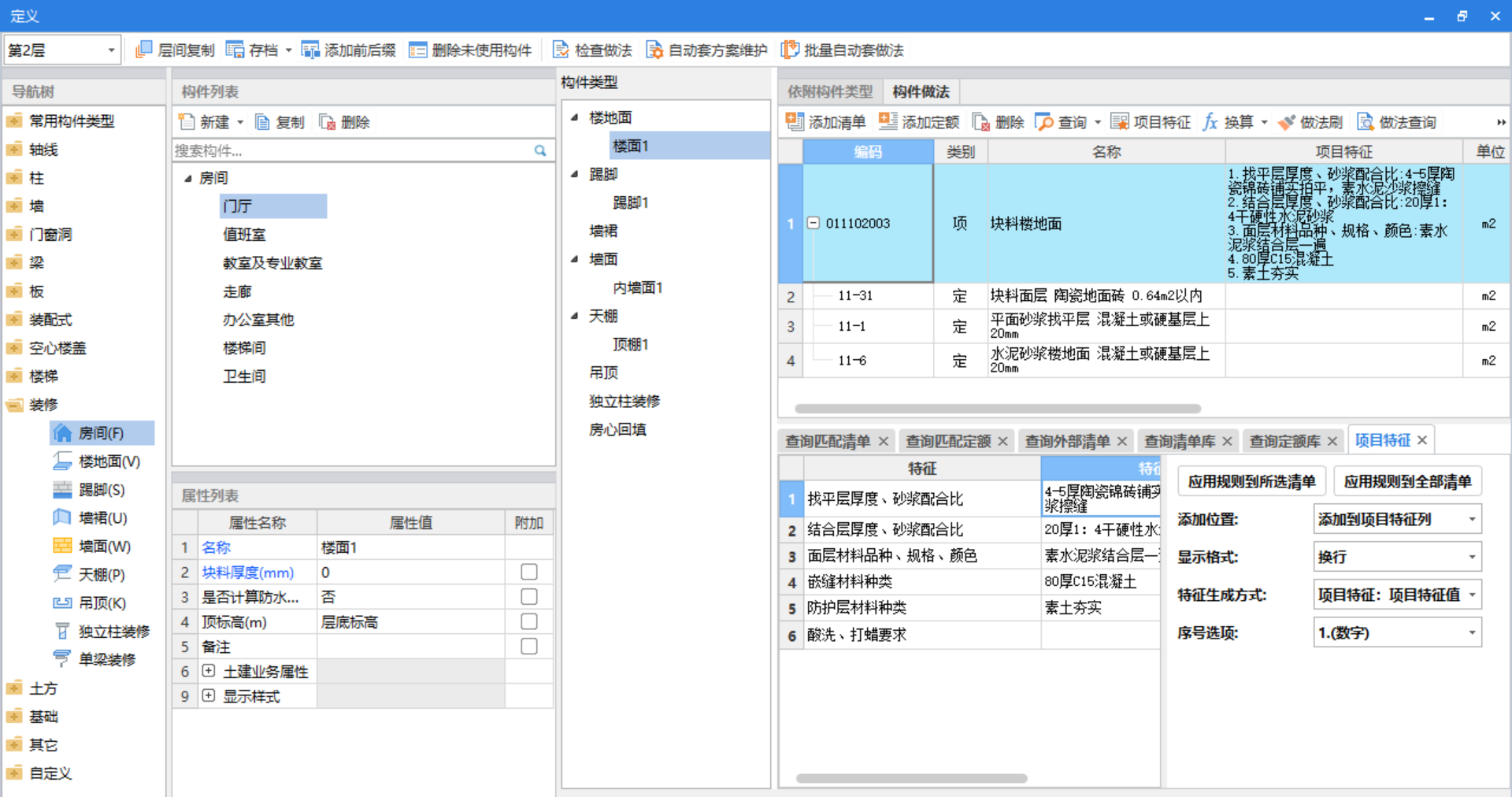This screenshot has width=1512, height=797.
Task: Click the 复制 component icon
Action: pos(263,122)
